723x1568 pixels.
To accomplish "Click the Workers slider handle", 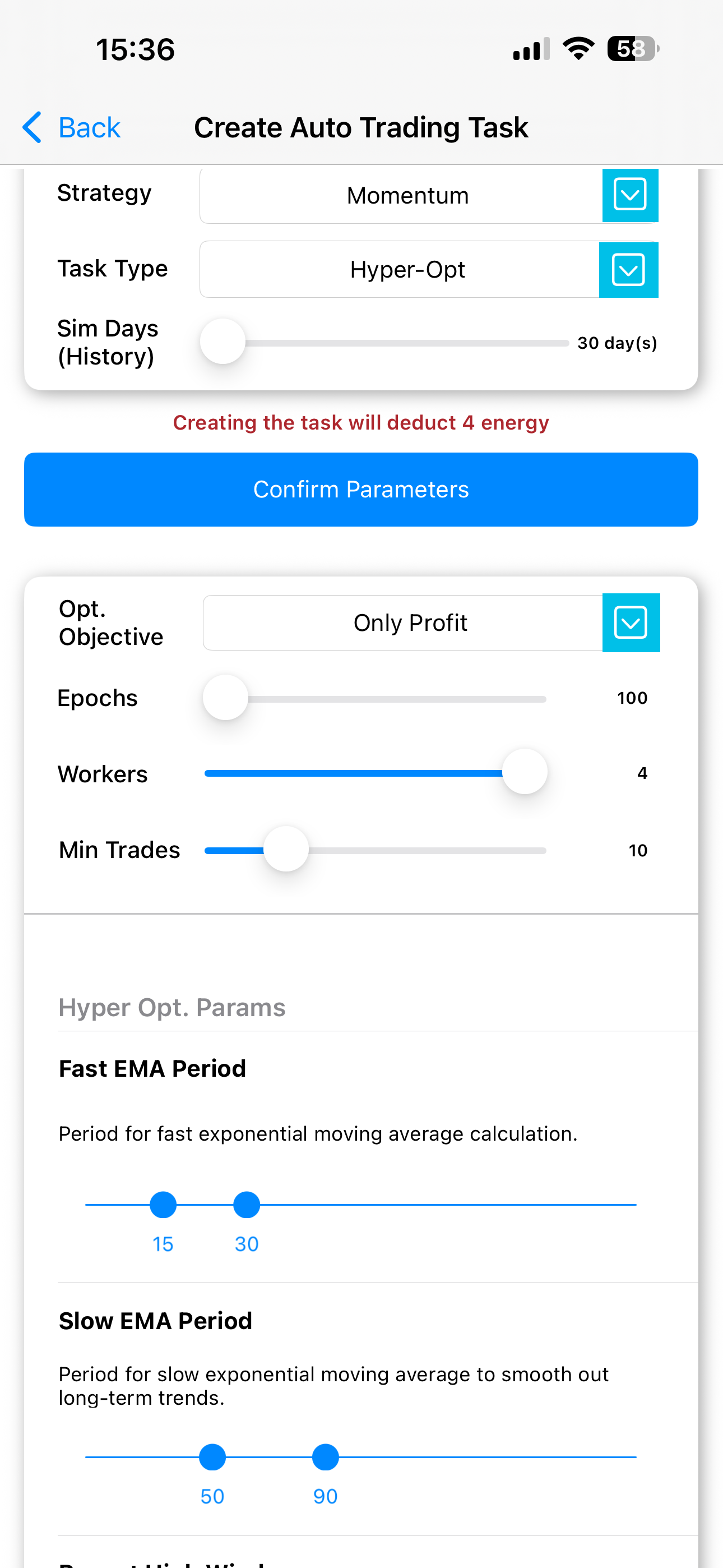I will pyautogui.click(x=525, y=772).
